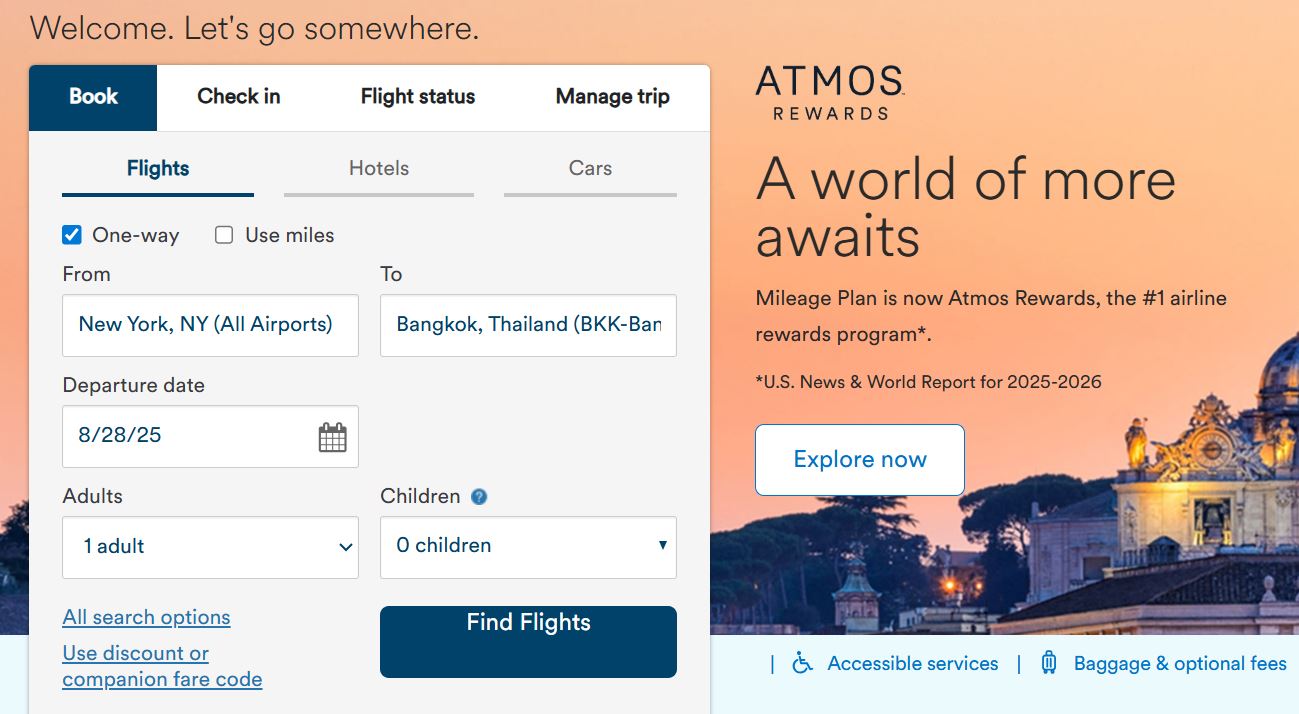
Task: Select the Hotels sub-tab
Action: tap(379, 169)
